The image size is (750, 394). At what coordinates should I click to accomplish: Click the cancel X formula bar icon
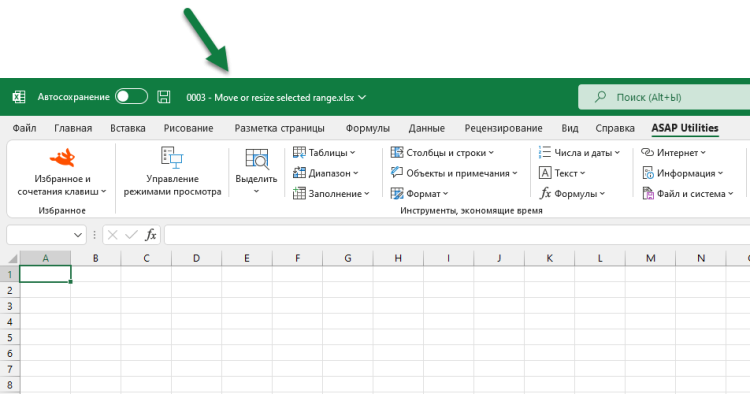[112, 235]
